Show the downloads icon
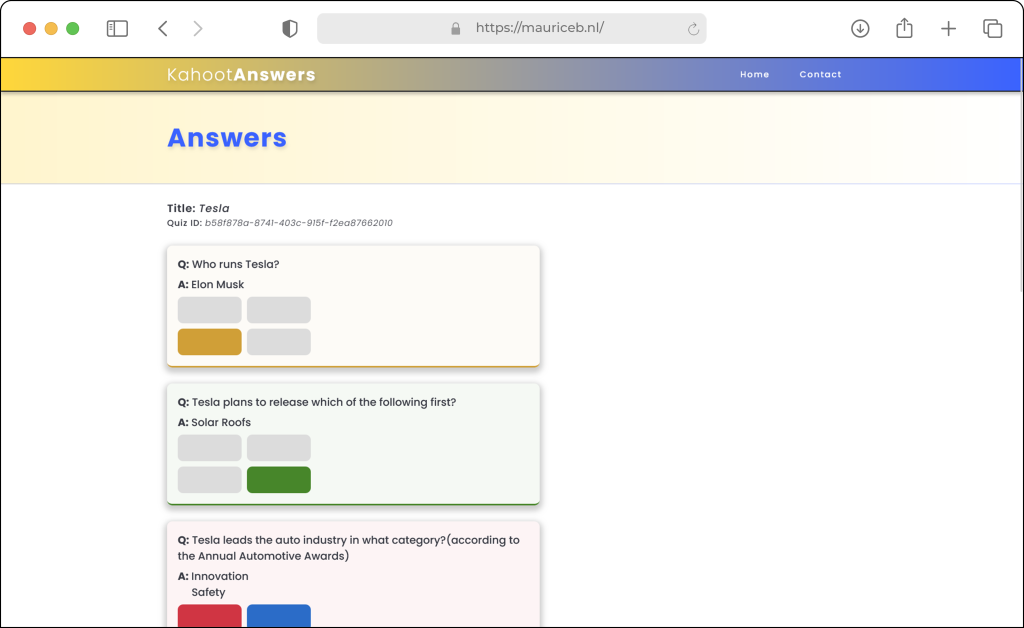 point(860,29)
